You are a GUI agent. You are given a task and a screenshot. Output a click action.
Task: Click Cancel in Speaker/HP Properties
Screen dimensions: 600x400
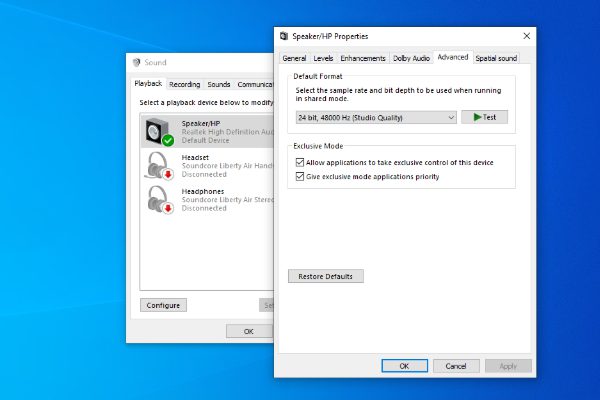[x=456, y=366]
